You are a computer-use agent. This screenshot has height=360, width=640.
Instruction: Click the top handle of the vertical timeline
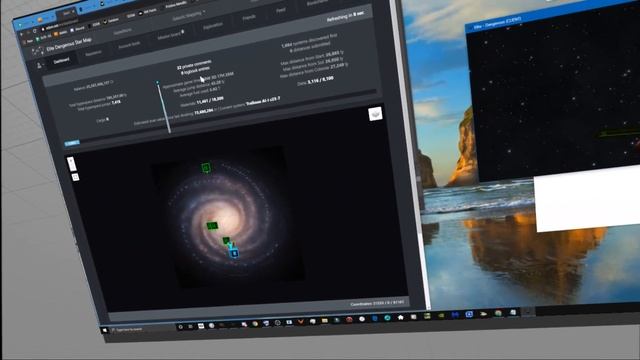click(158, 83)
